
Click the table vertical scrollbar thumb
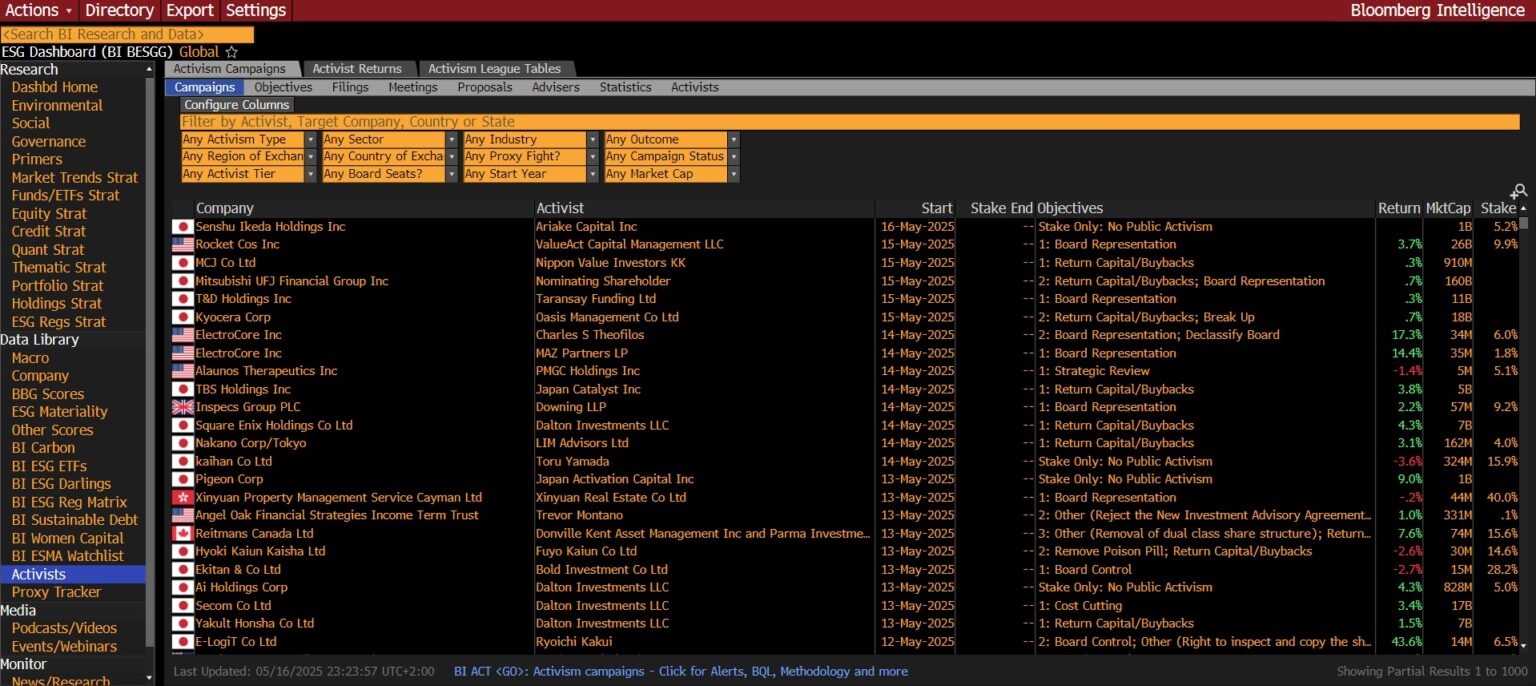(1524, 223)
